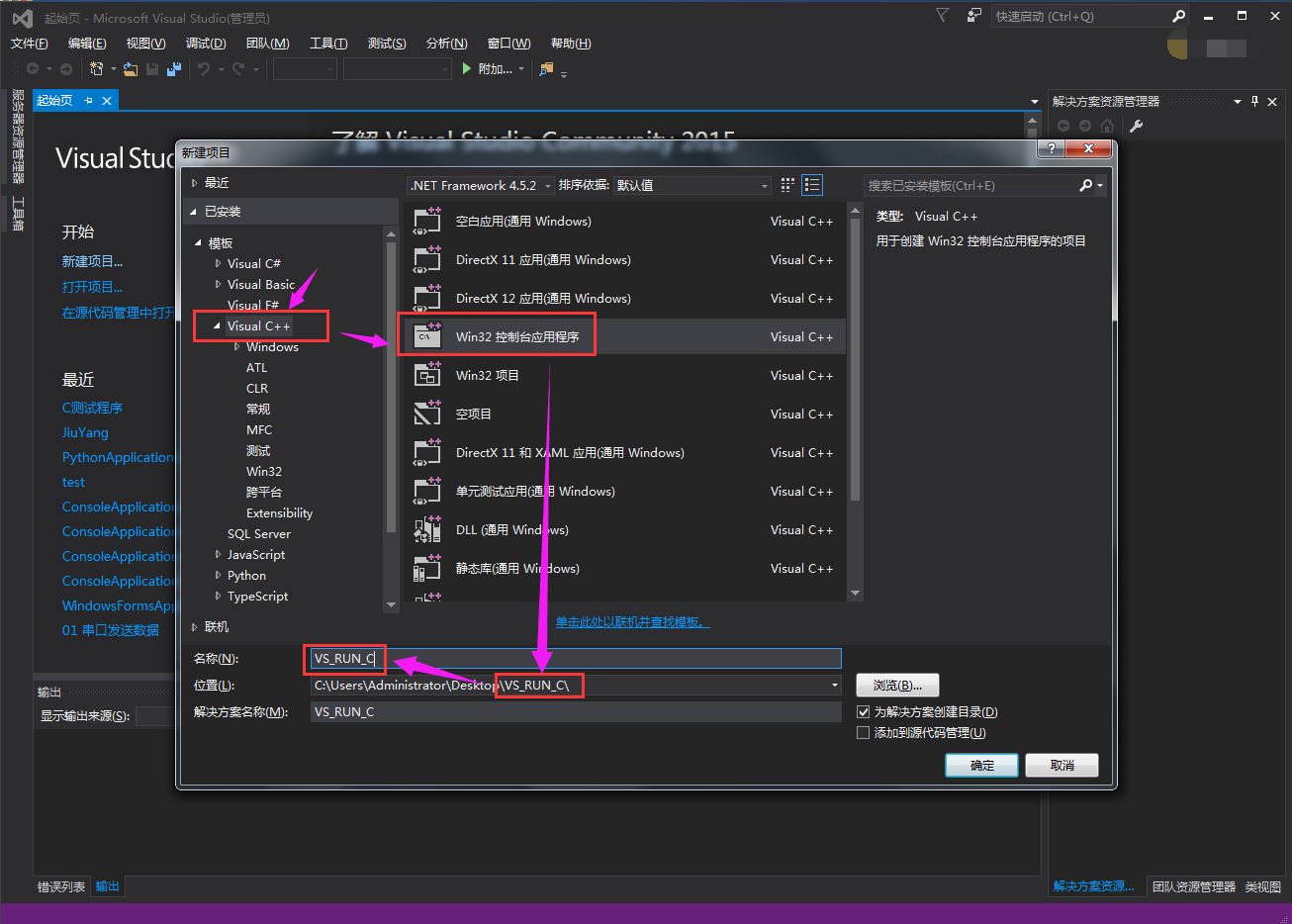Expand the Visual Basic tree node
The height and width of the screenshot is (924, 1292).
tap(218, 284)
